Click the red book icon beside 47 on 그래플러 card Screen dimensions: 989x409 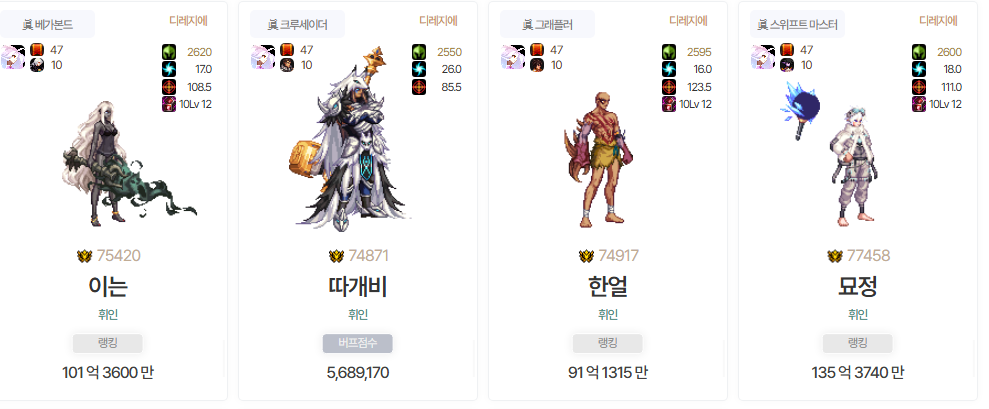point(537,50)
